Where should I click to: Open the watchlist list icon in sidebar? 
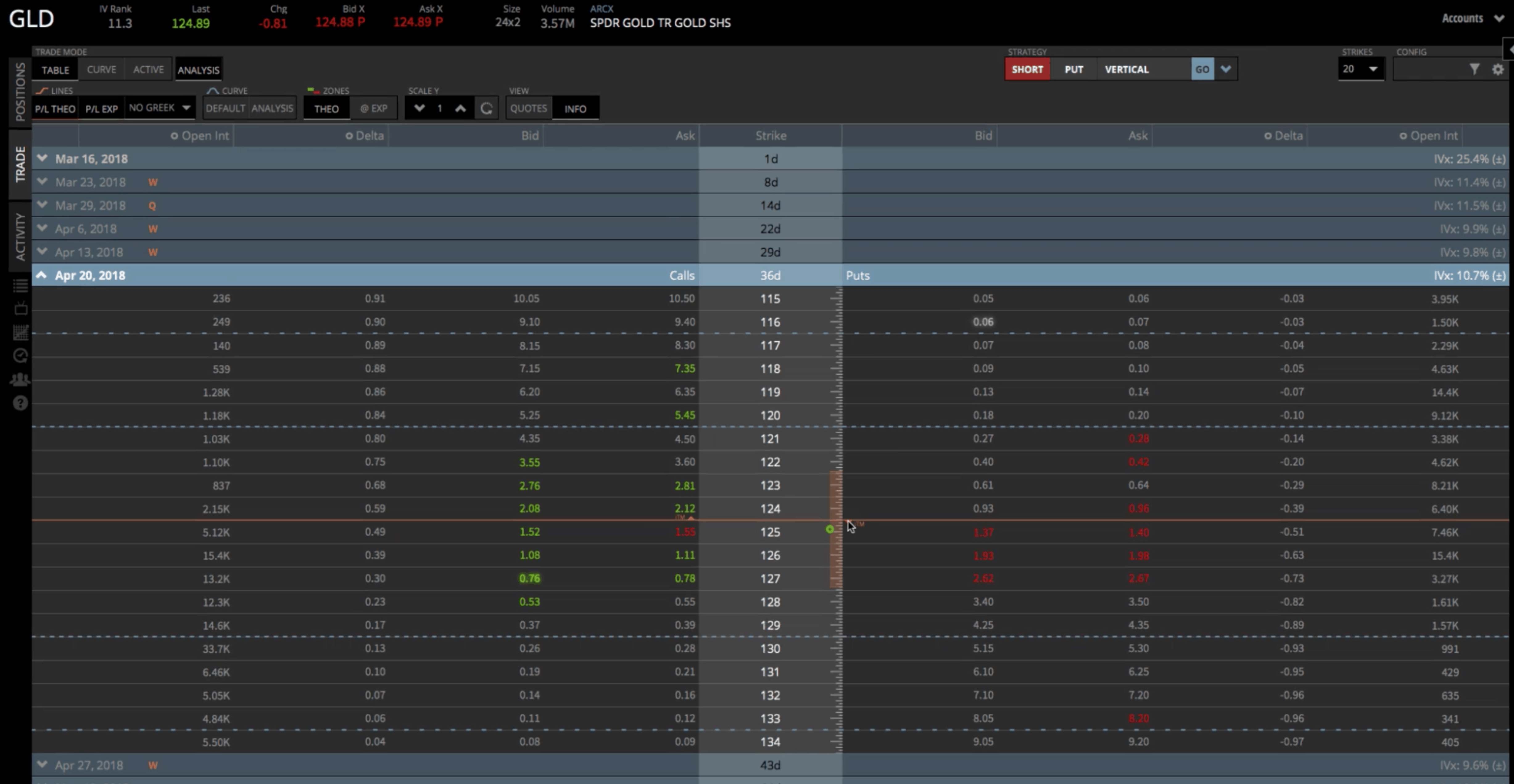click(x=21, y=286)
